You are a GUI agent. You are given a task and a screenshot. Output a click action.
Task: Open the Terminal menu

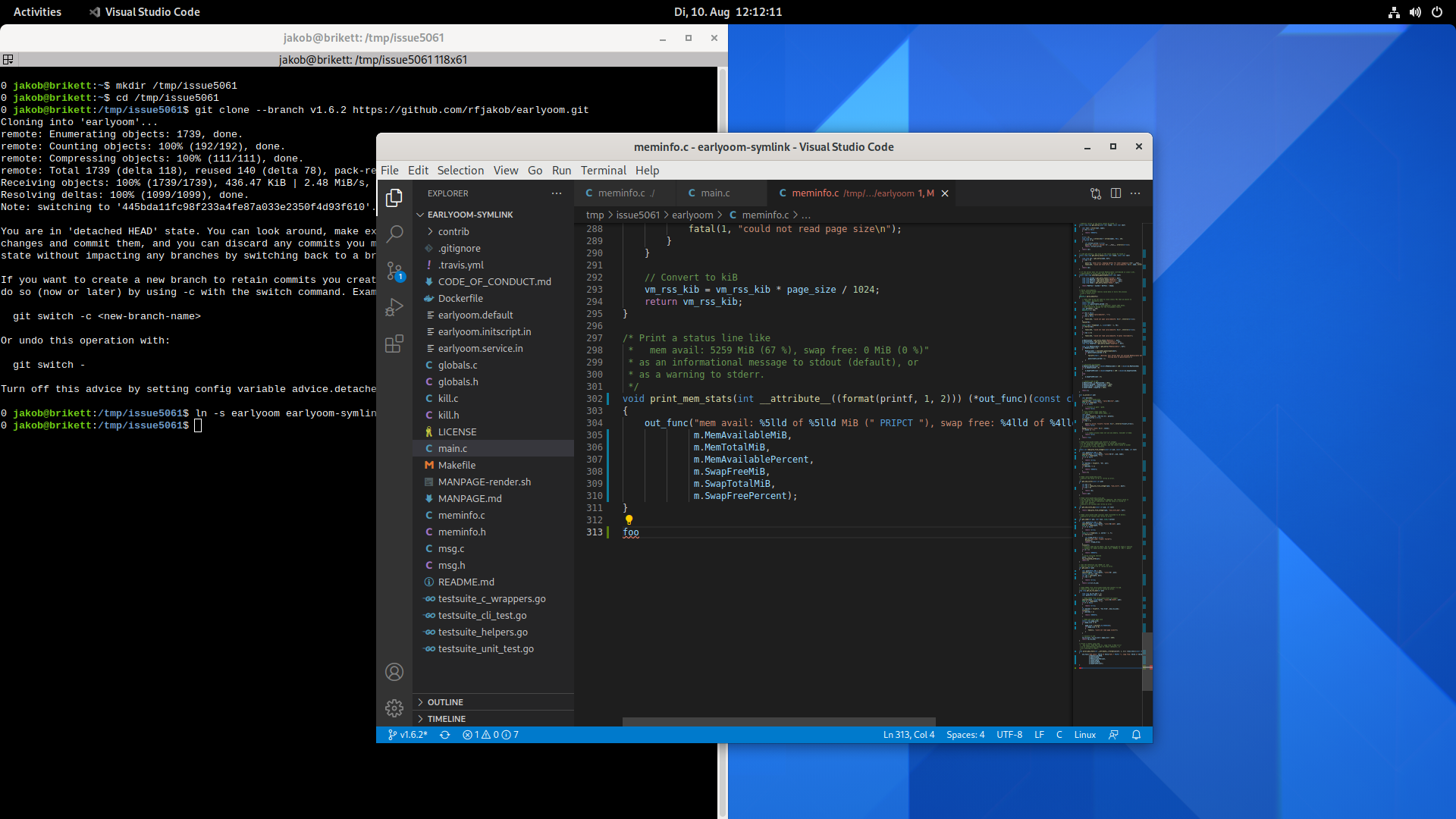(x=603, y=171)
